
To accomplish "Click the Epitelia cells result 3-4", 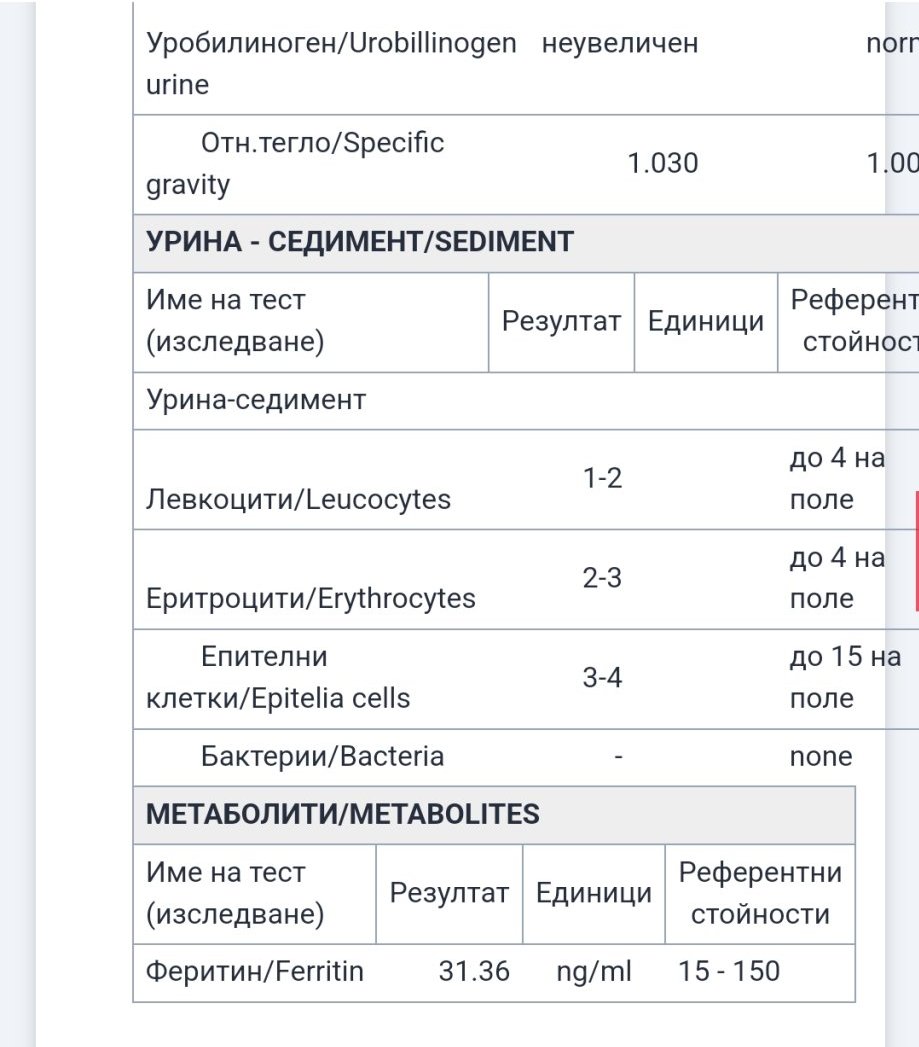I will (602, 678).
